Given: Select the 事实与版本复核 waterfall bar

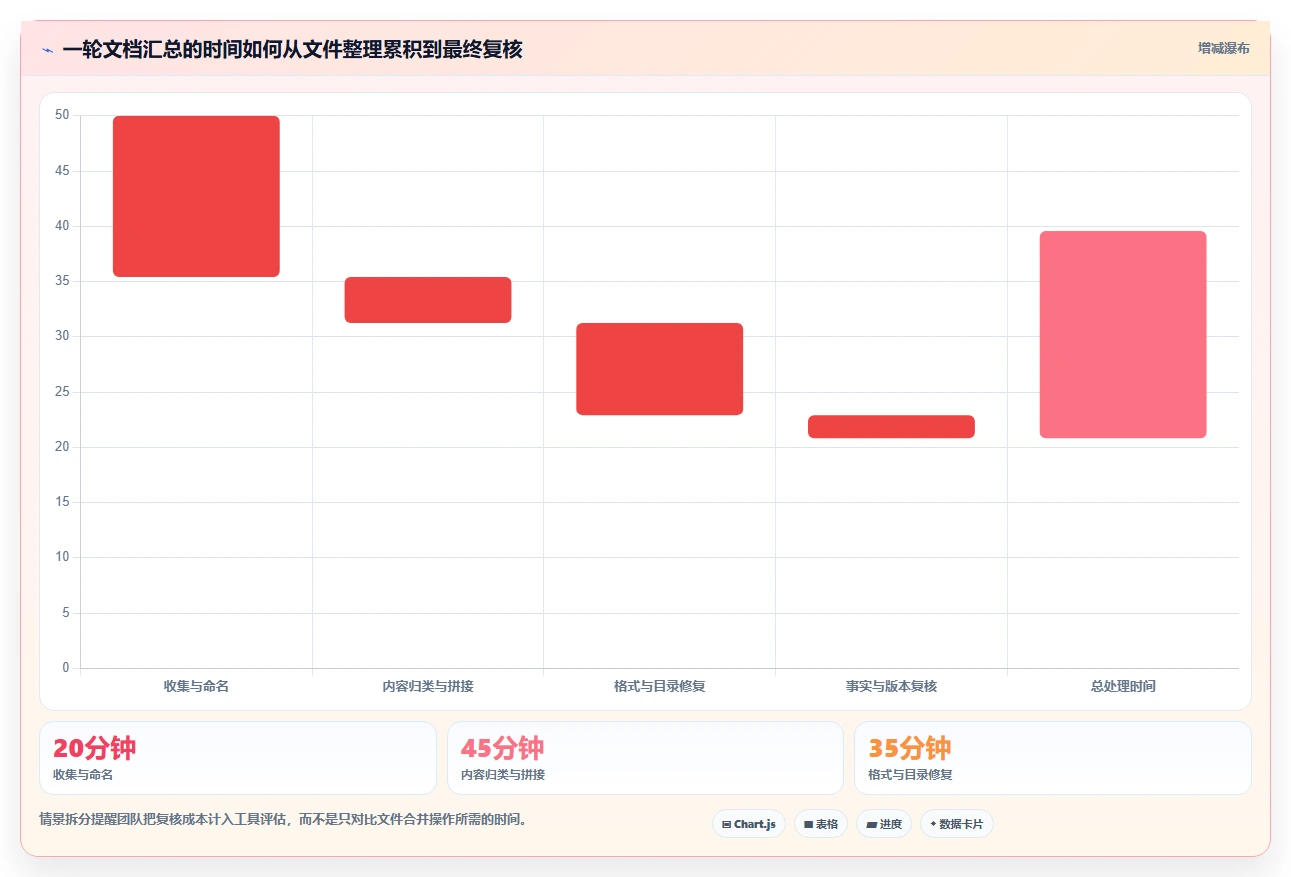Looking at the screenshot, I should 891,427.
